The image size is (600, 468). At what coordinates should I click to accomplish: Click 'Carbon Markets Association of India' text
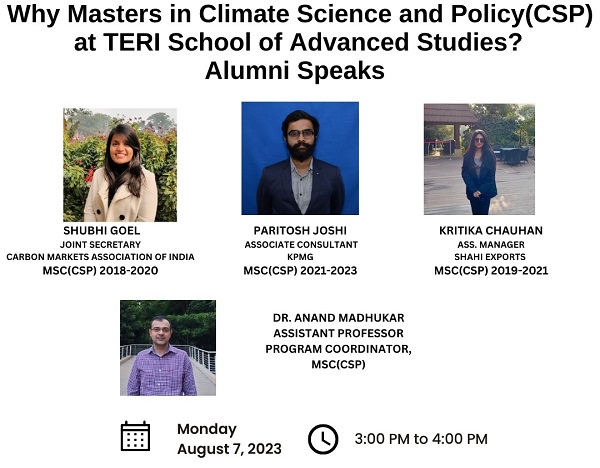(100, 257)
